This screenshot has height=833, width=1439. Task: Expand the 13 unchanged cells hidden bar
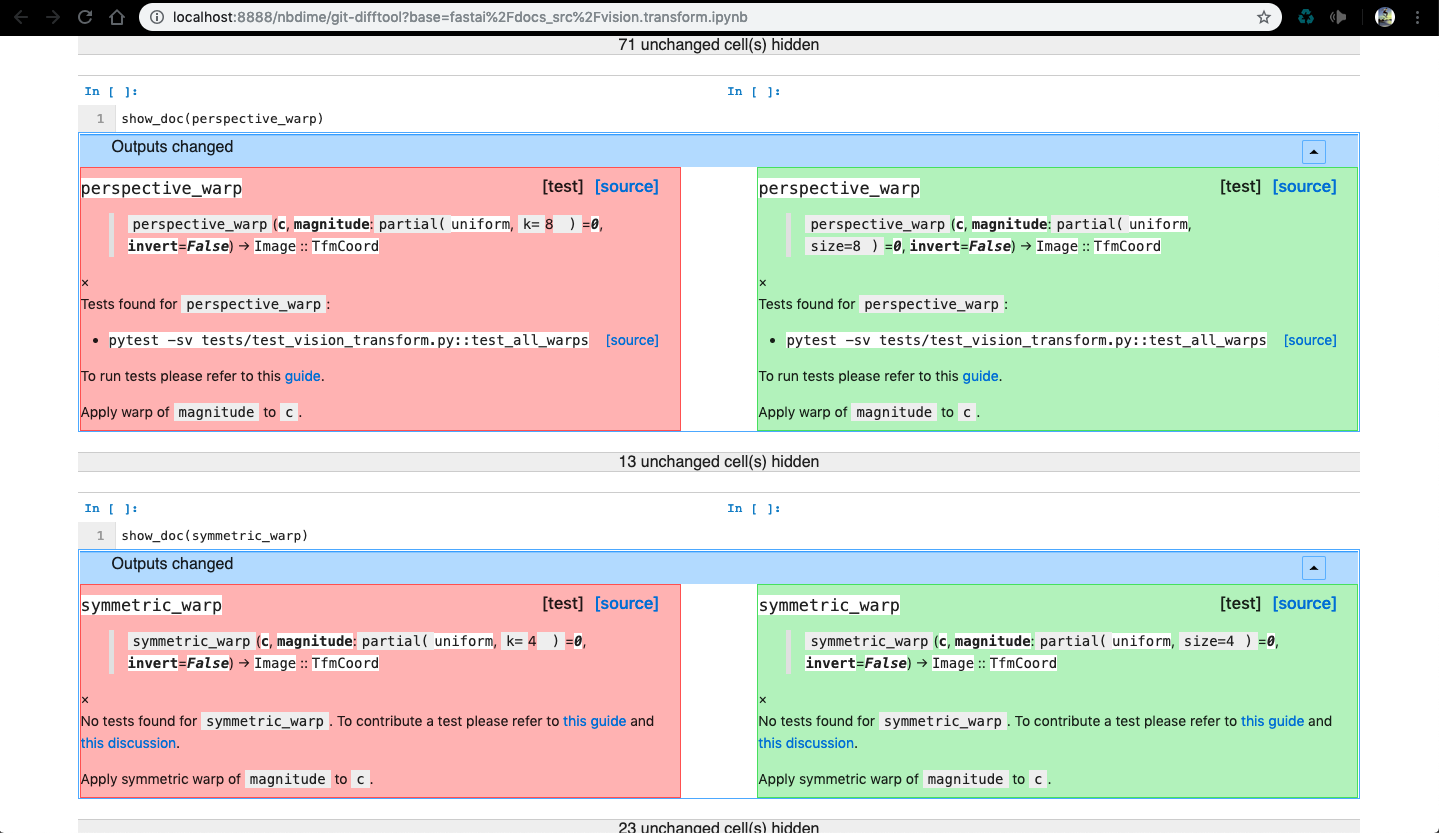tap(719, 461)
